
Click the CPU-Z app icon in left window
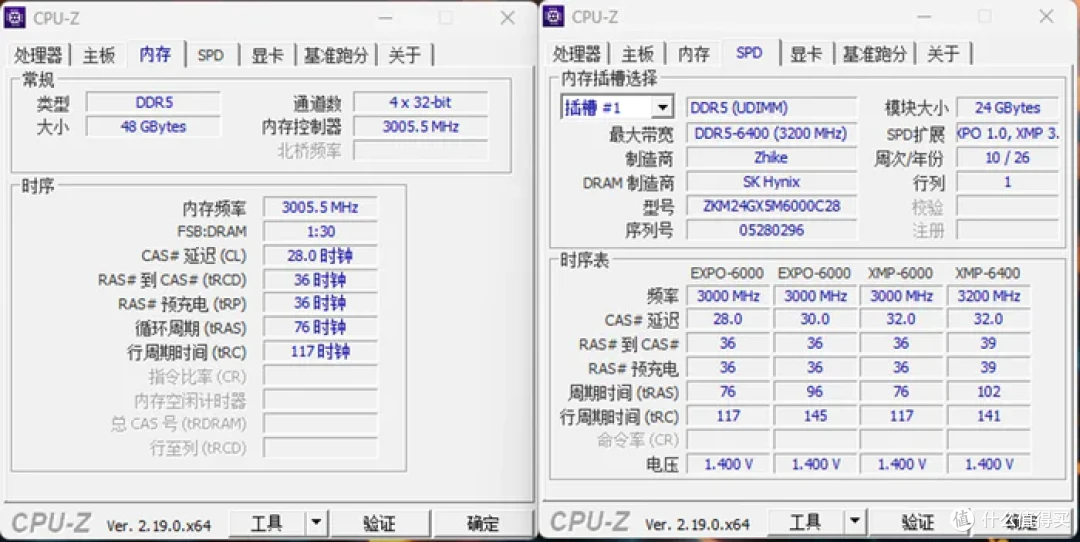point(15,17)
